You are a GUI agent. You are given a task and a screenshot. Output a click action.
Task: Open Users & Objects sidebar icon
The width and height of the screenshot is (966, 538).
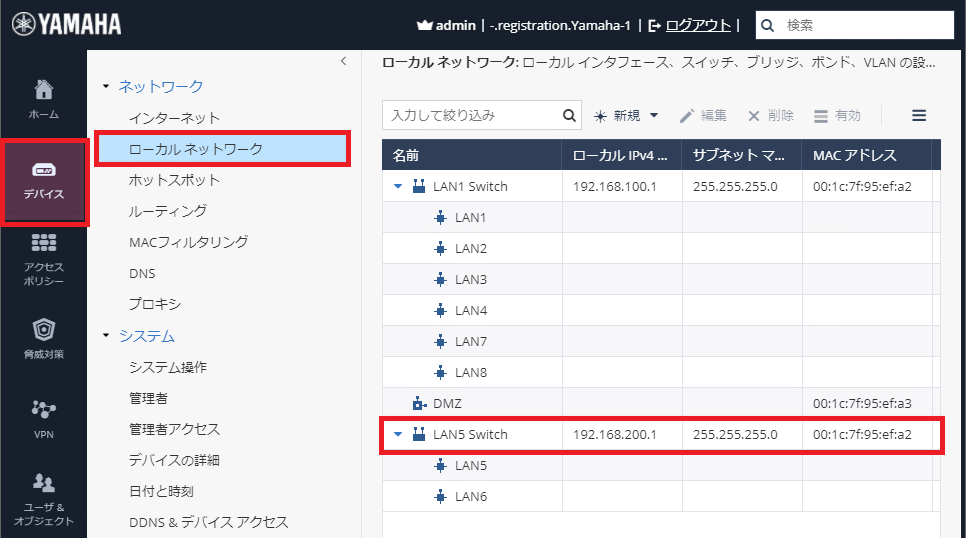click(x=44, y=484)
